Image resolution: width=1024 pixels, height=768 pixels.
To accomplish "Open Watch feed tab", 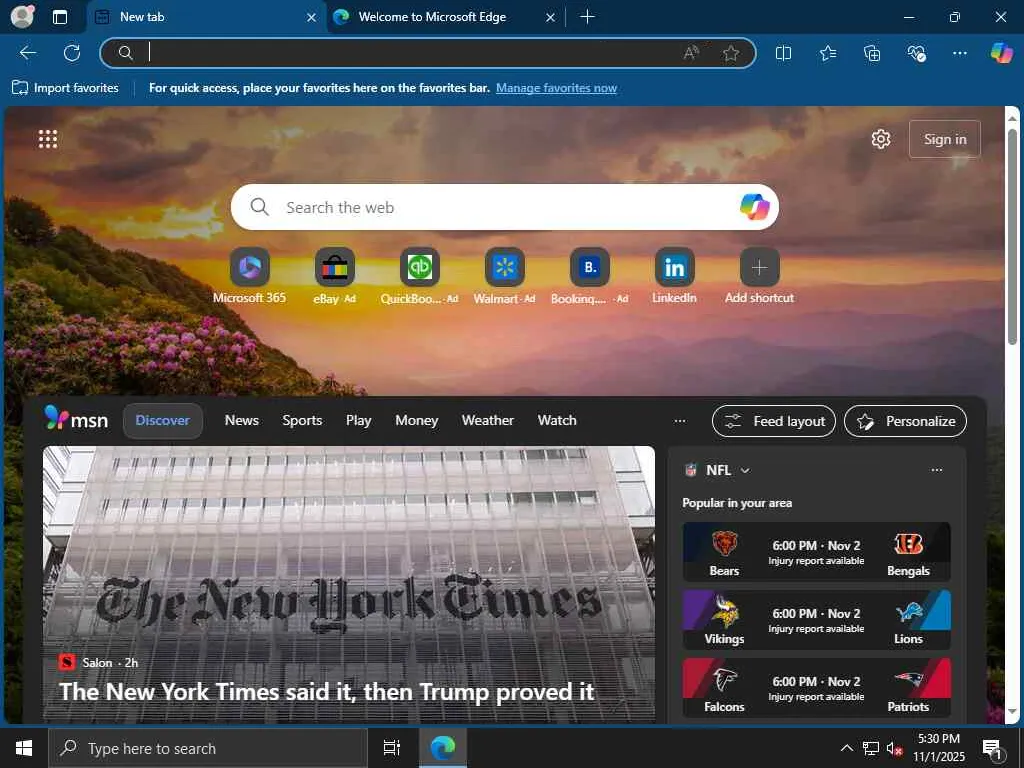I will 557,421.
